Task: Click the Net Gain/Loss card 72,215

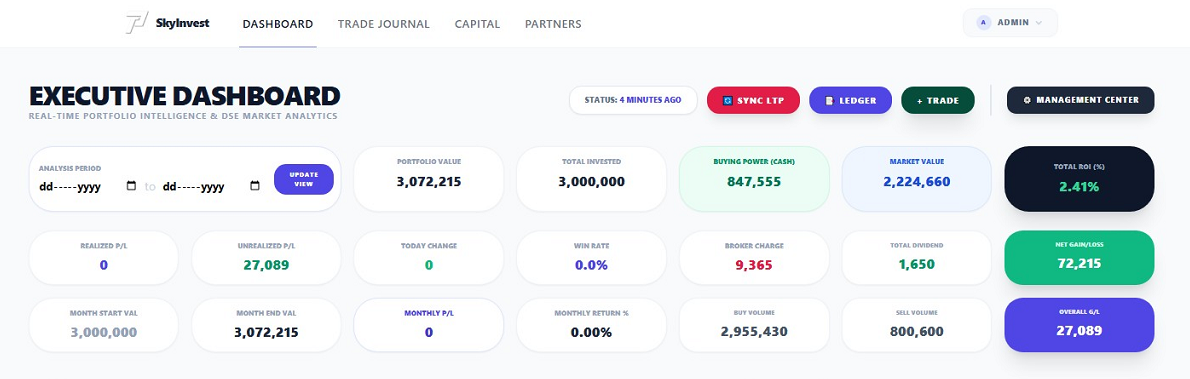Action: [1079, 257]
